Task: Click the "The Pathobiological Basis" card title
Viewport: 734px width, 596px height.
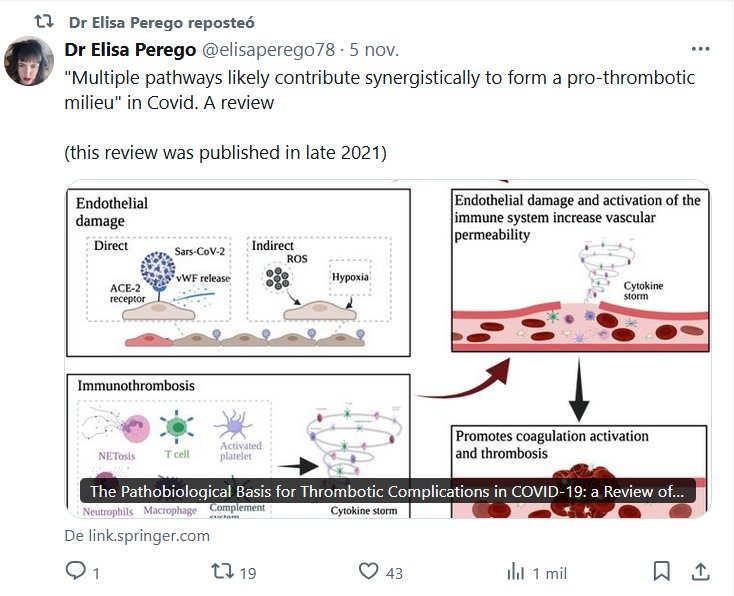Action: 387,491
